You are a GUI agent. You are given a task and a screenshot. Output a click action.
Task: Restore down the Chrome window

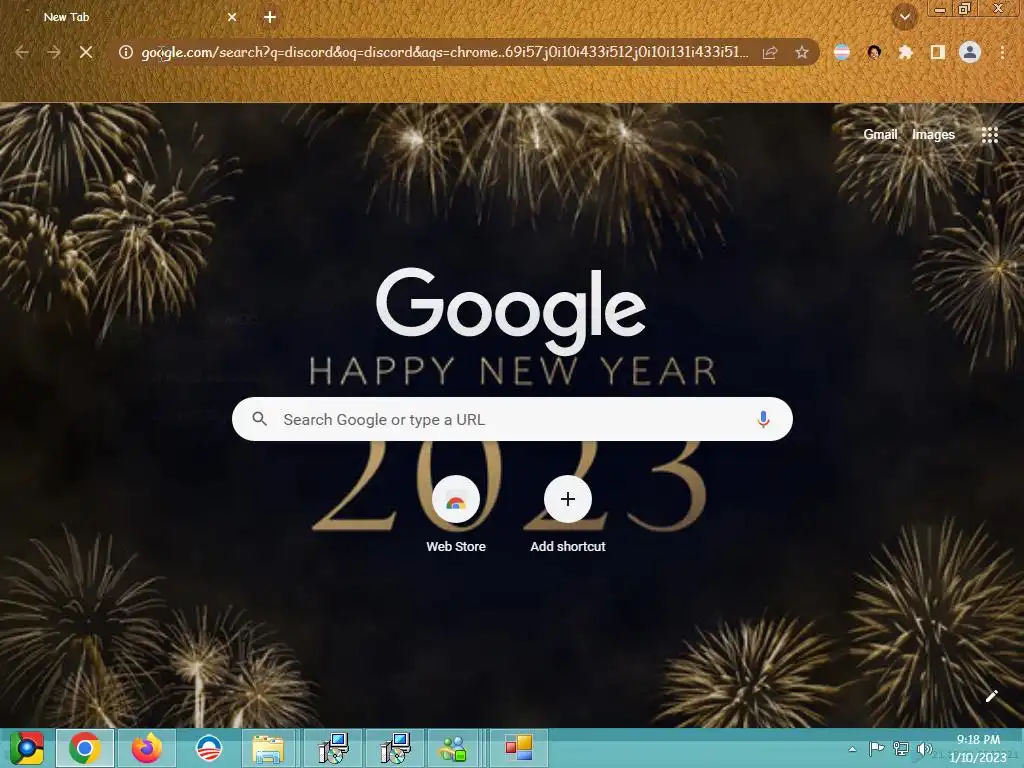[x=965, y=8]
